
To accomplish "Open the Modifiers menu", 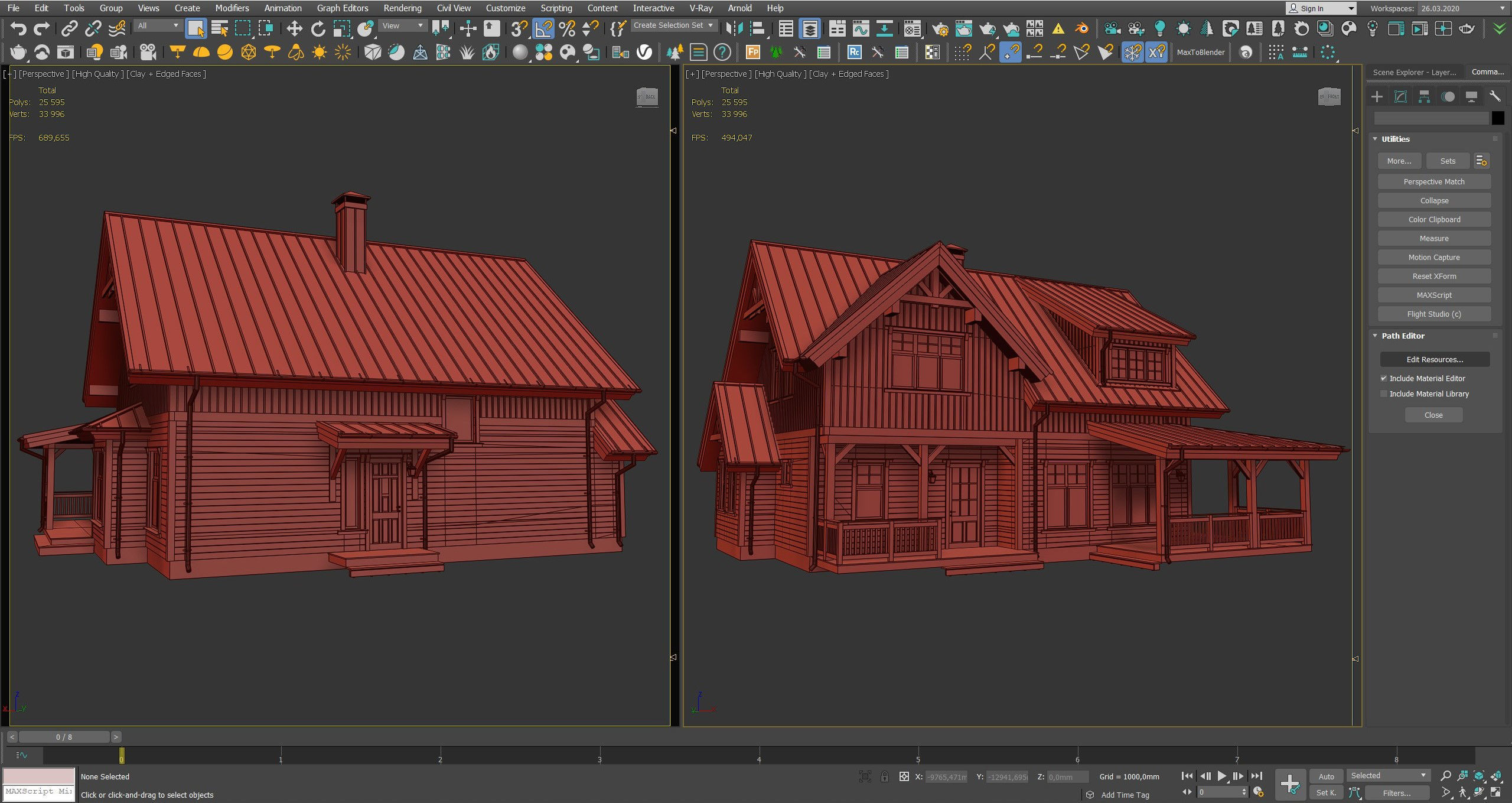I will 232,8.
